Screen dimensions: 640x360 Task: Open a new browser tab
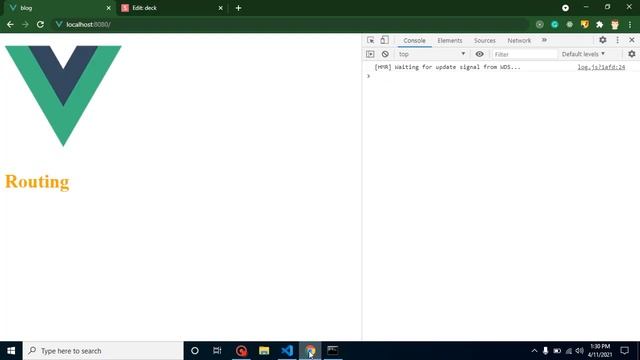pos(238,8)
